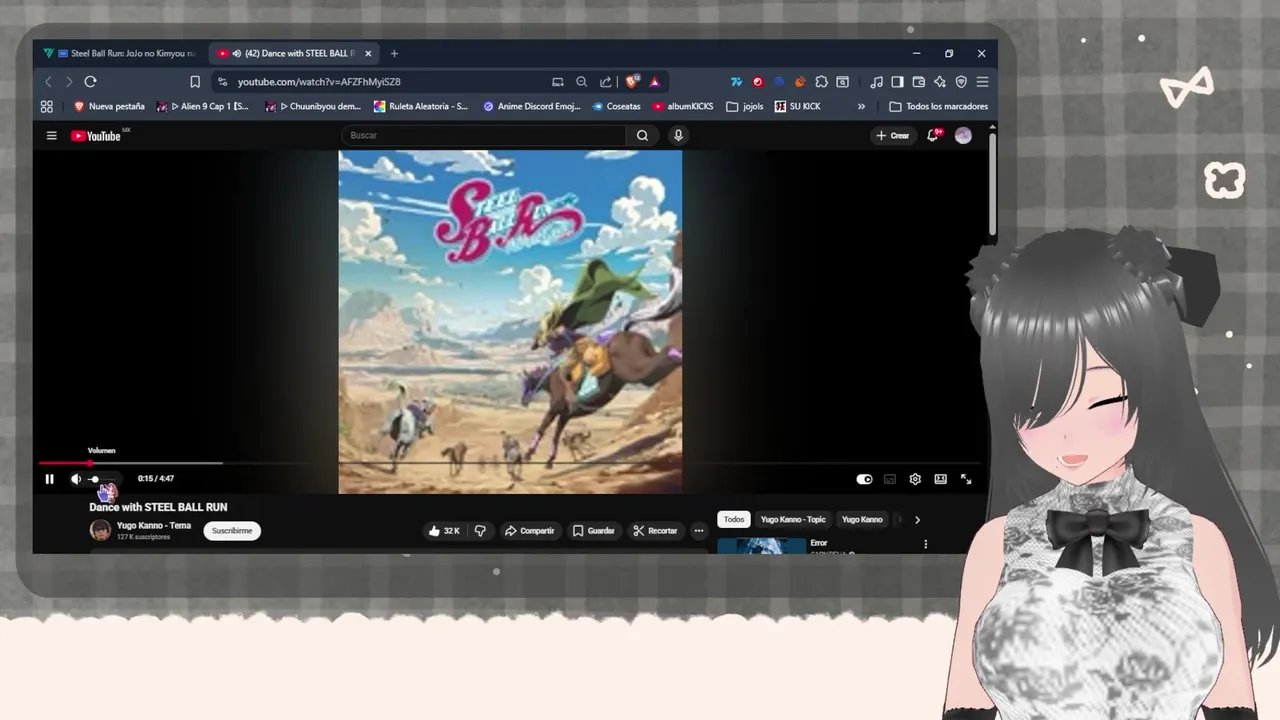The height and width of the screenshot is (720, 1280).
Task: Close the Dance with STEEL BALL tab
Action: pos(368,54)
